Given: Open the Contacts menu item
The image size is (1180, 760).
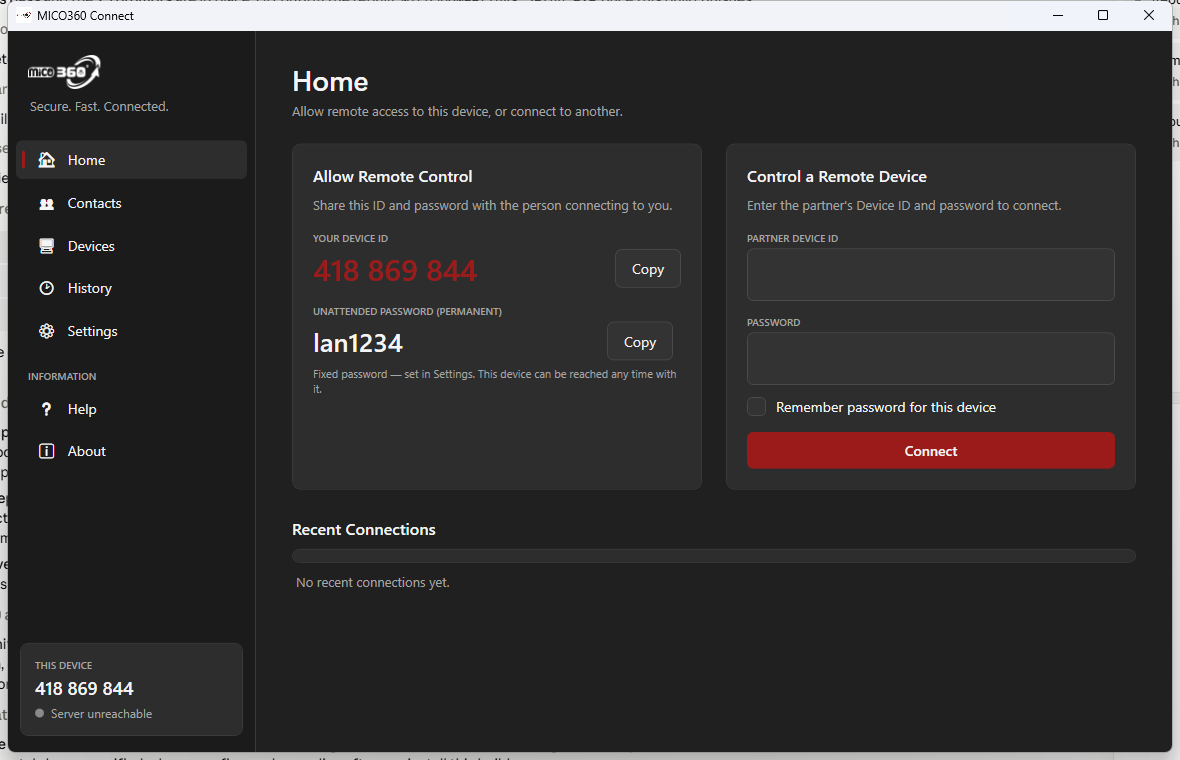Looking at the screenshot, I should [132, 203].
